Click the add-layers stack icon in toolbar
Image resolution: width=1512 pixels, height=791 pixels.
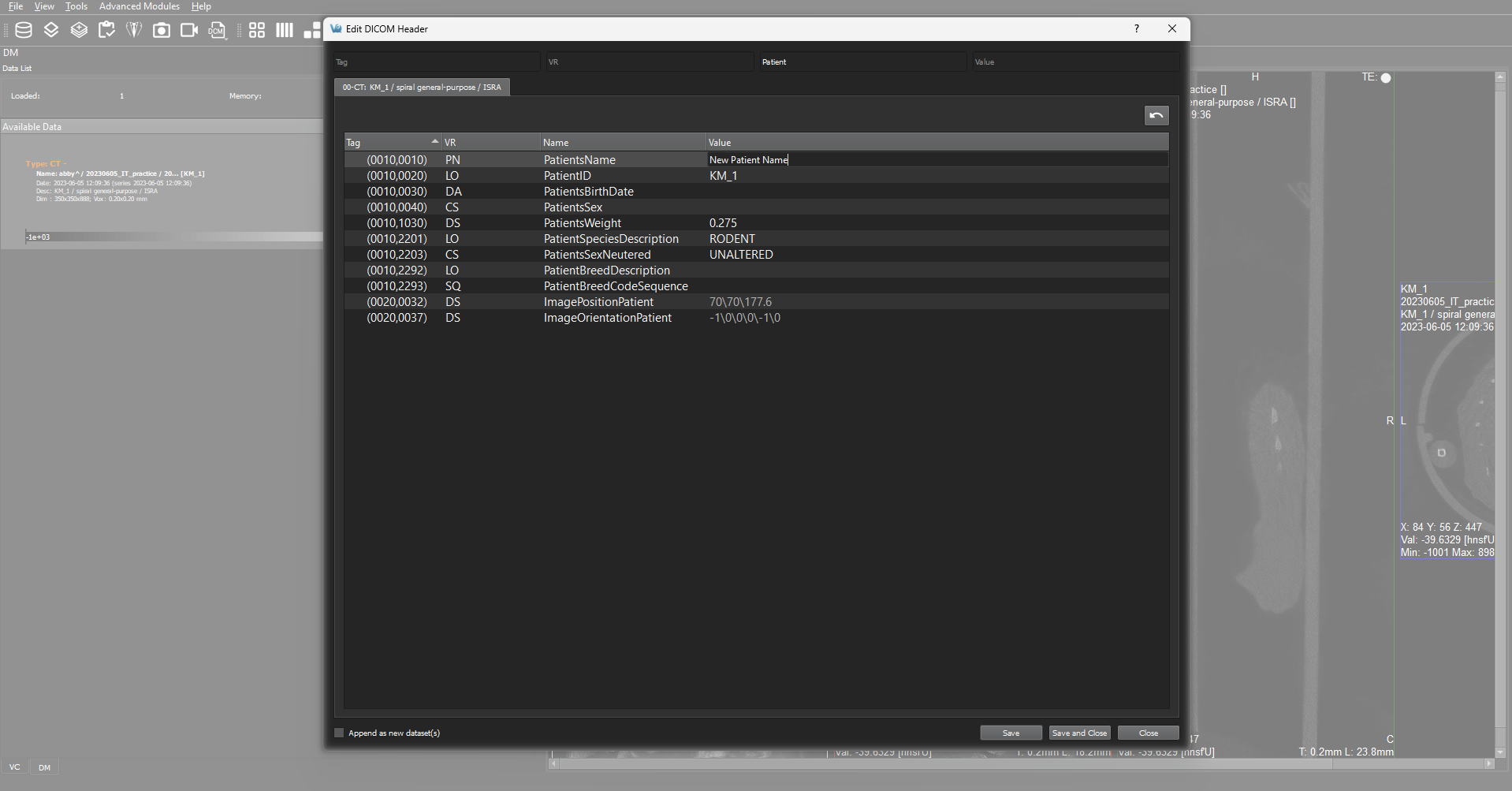click(79, 30)
